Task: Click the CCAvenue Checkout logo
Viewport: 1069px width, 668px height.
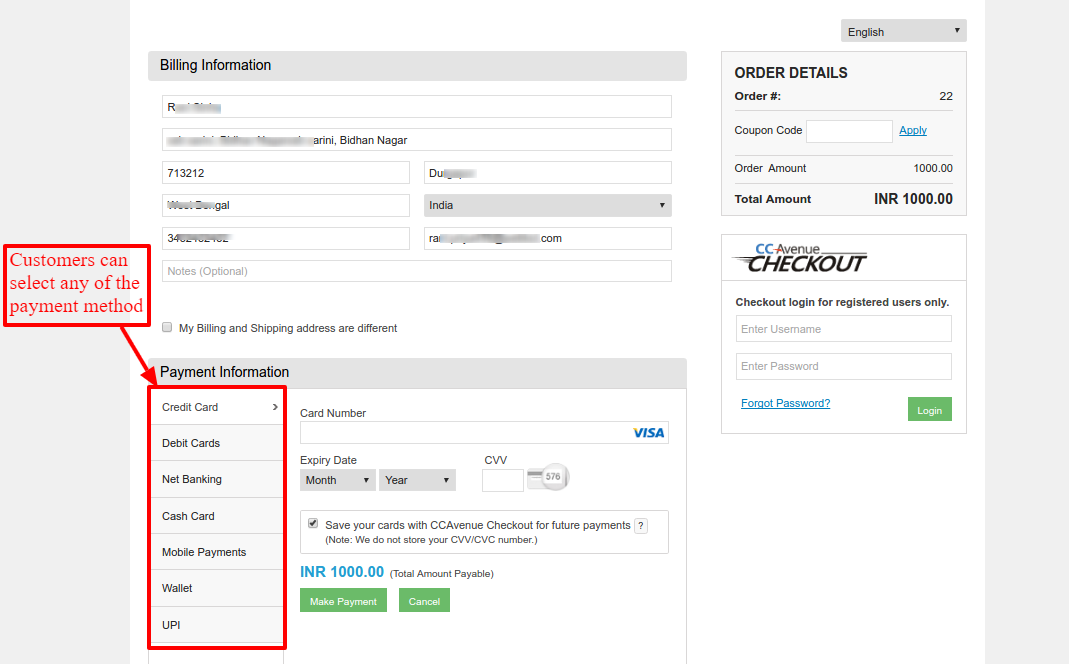Action: coord(800,258)
